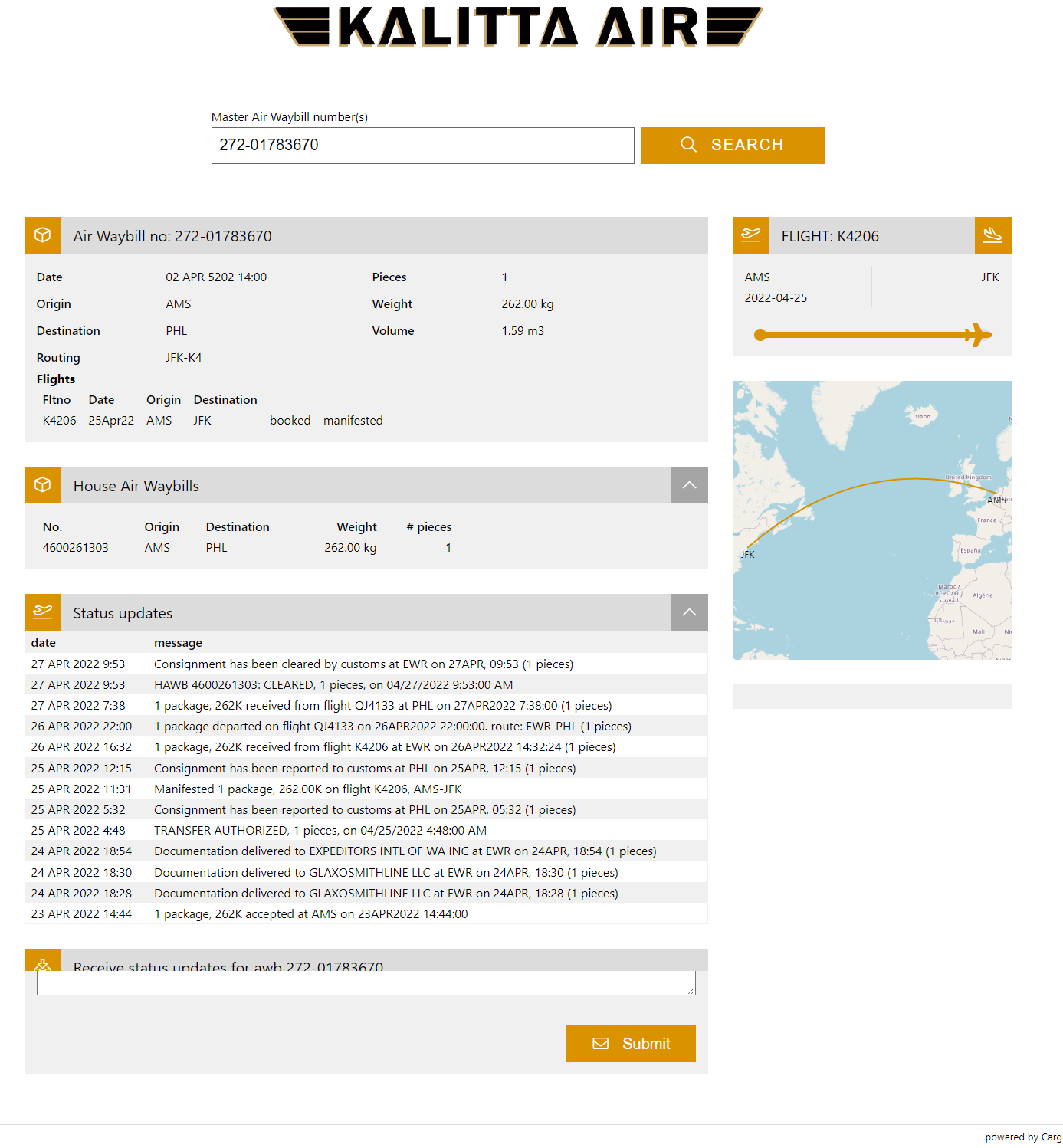Click the departing plane icon in FLIGHT header

[751, 235]
